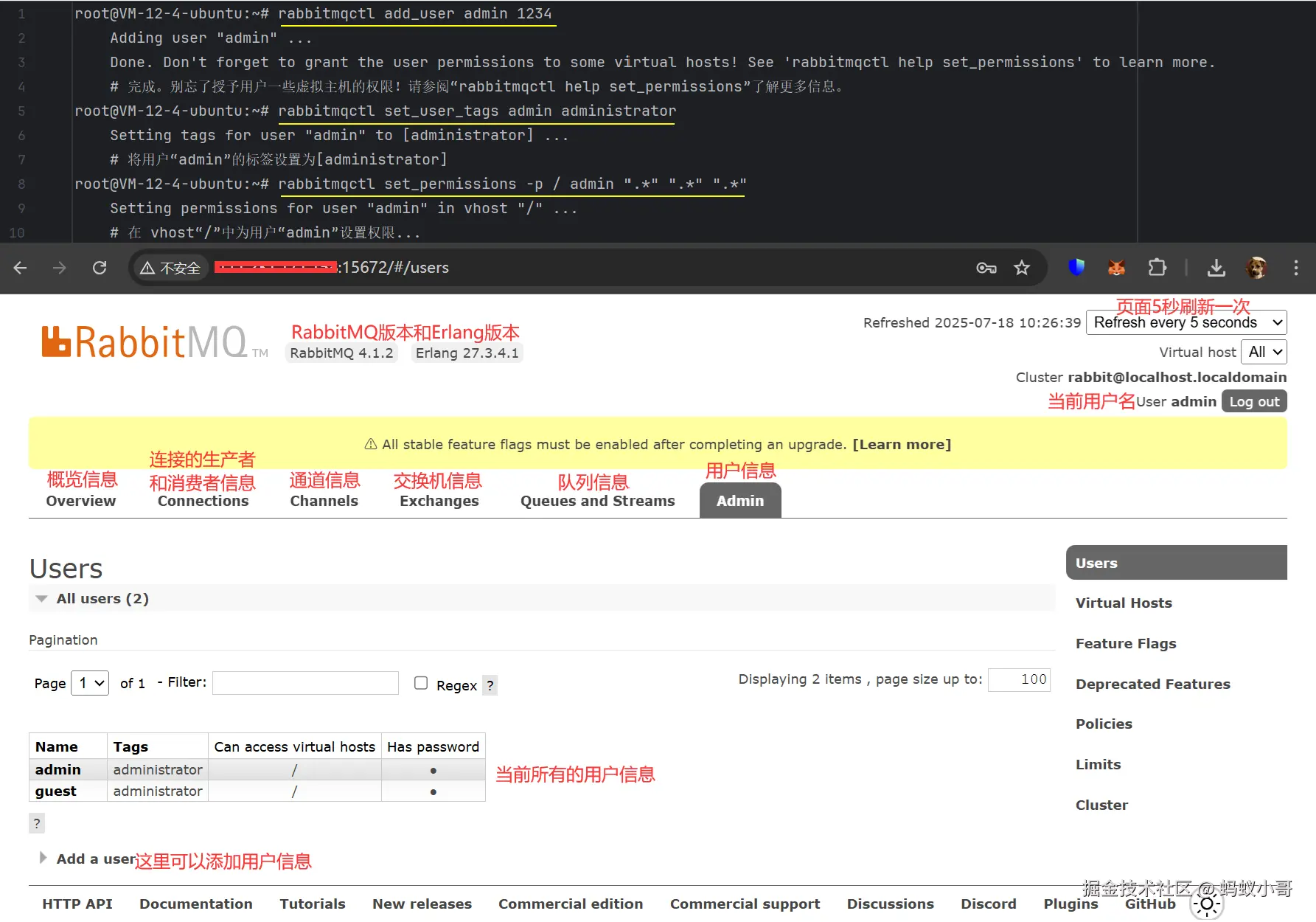Switch to the Connections tab

(x=203, y=501)
